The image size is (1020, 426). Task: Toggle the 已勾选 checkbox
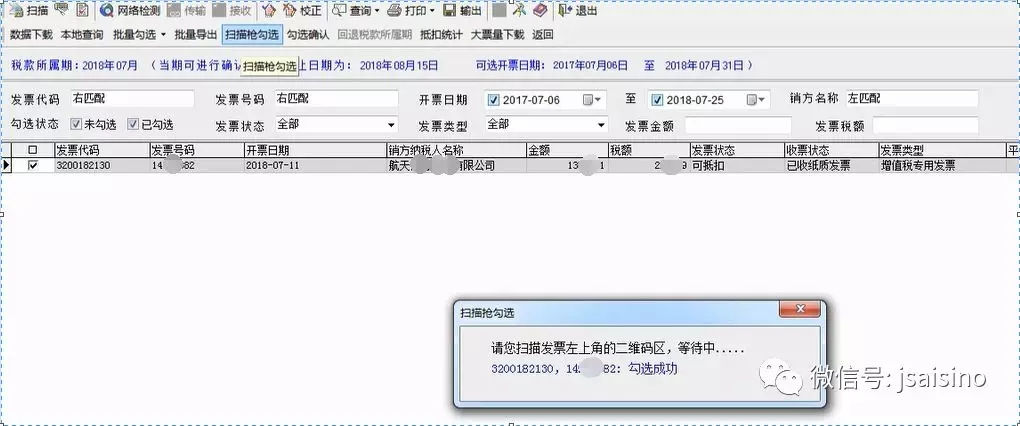coord(132,125)
